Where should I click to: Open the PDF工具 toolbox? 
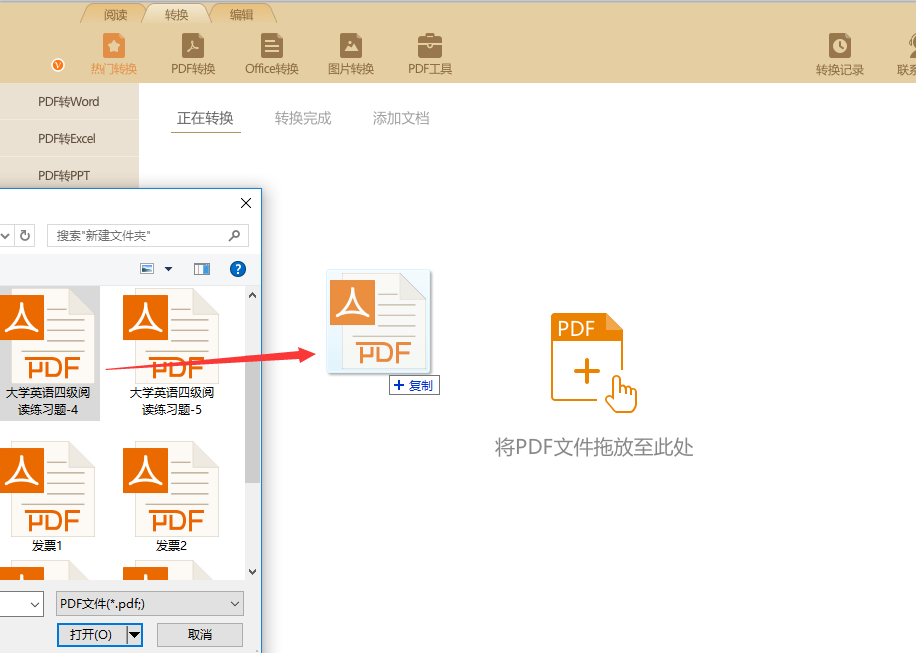430,54
